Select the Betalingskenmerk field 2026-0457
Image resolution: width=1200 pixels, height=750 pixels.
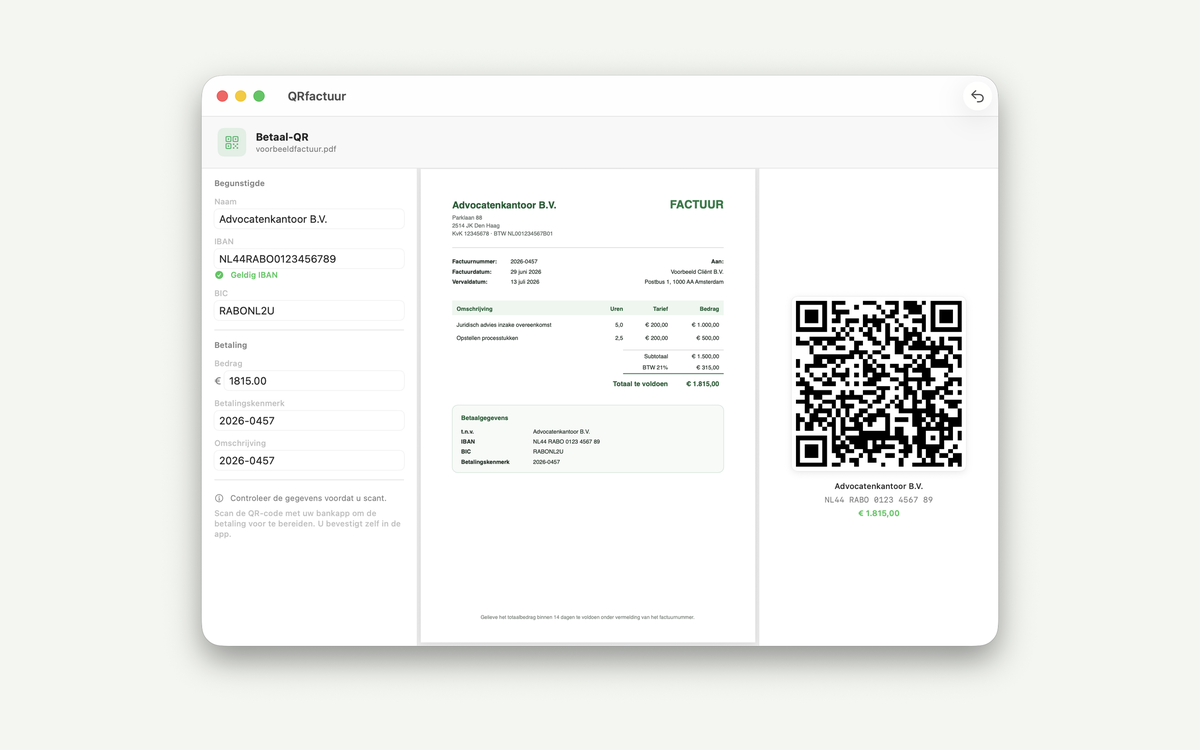click(309, 421)
